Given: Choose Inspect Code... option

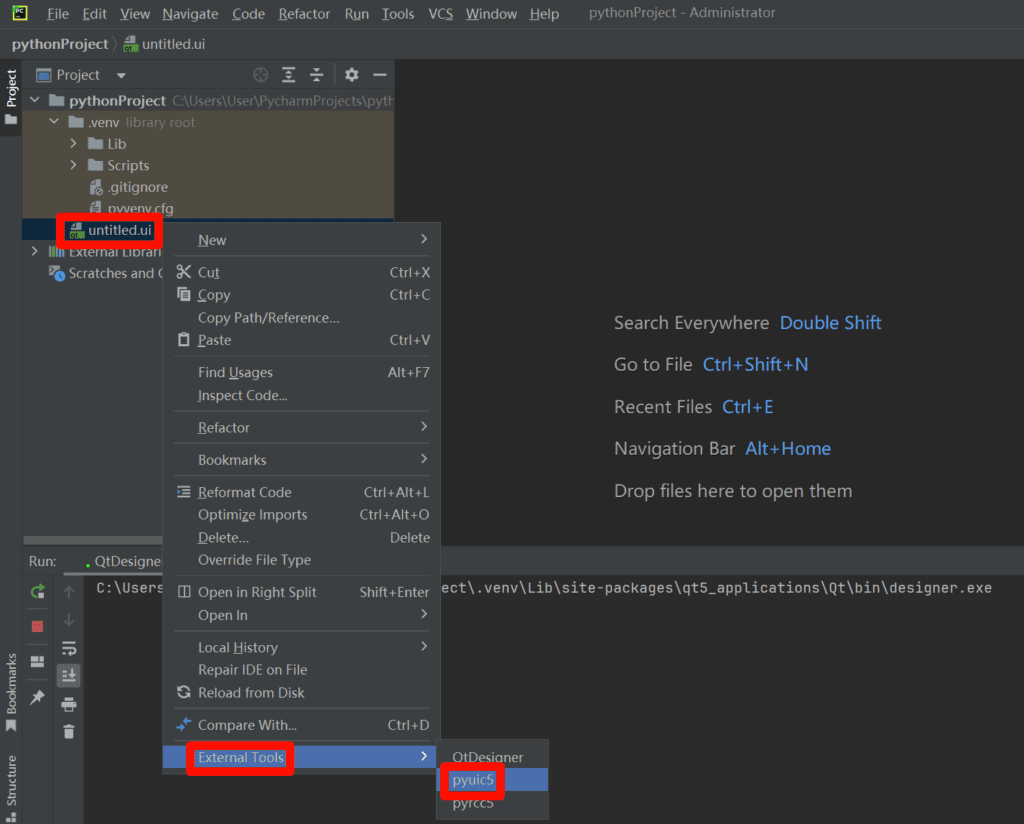Looking at the screenshot, I should click(x=301, y=395).
